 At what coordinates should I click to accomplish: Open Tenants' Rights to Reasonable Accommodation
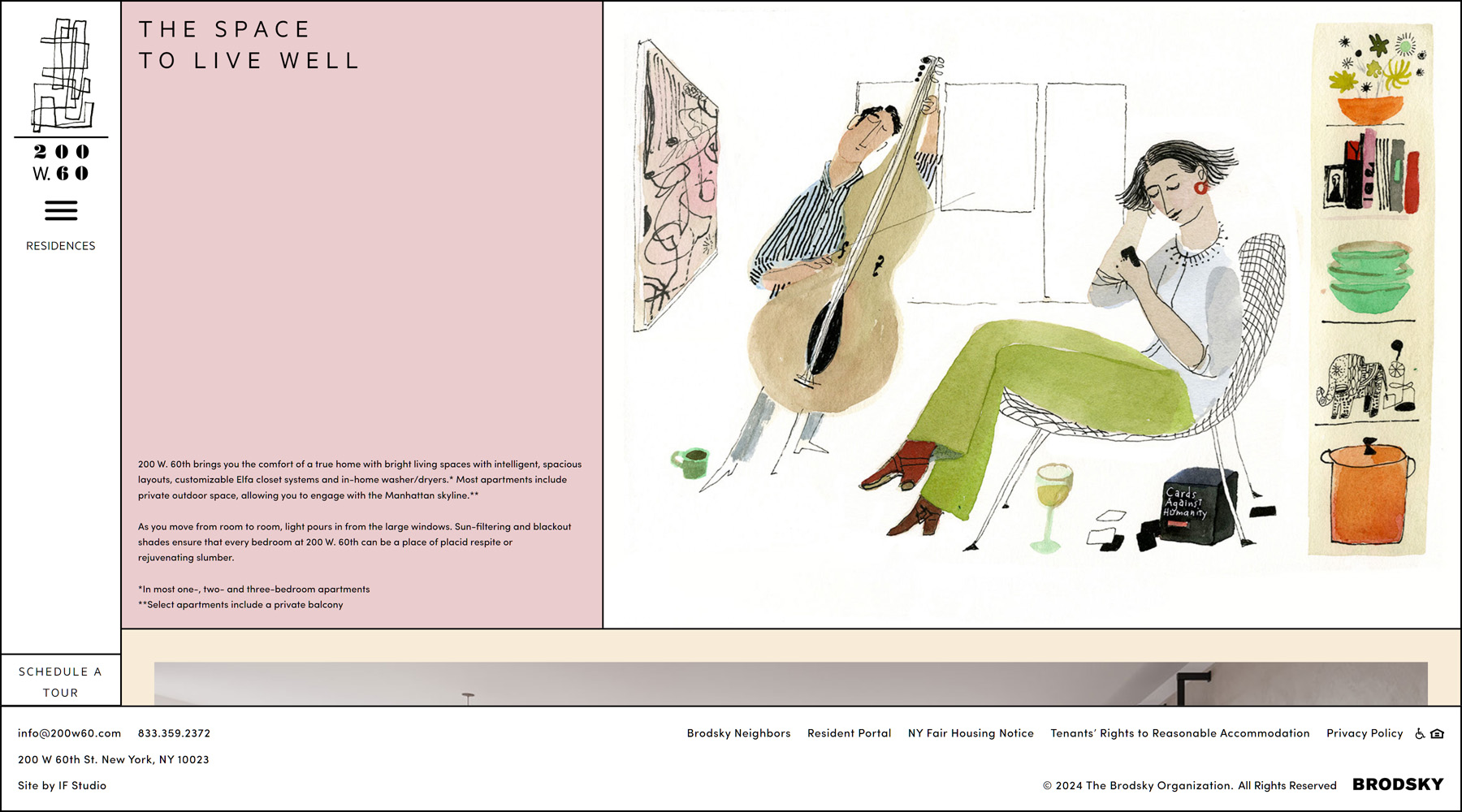[1179, 733]
